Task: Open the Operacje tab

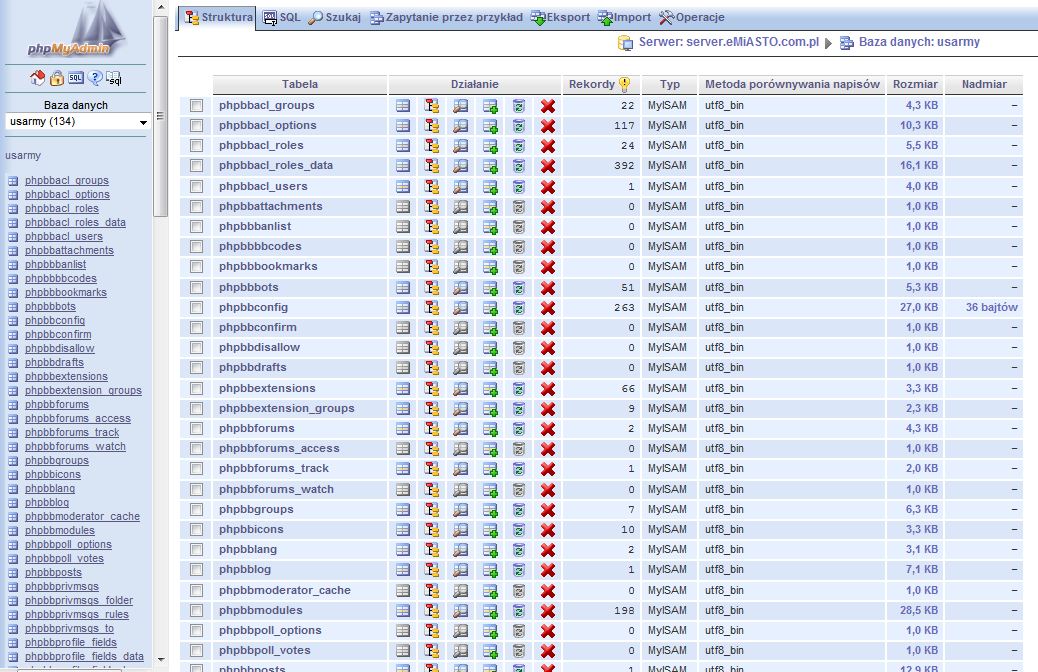Action: point(691,17)
